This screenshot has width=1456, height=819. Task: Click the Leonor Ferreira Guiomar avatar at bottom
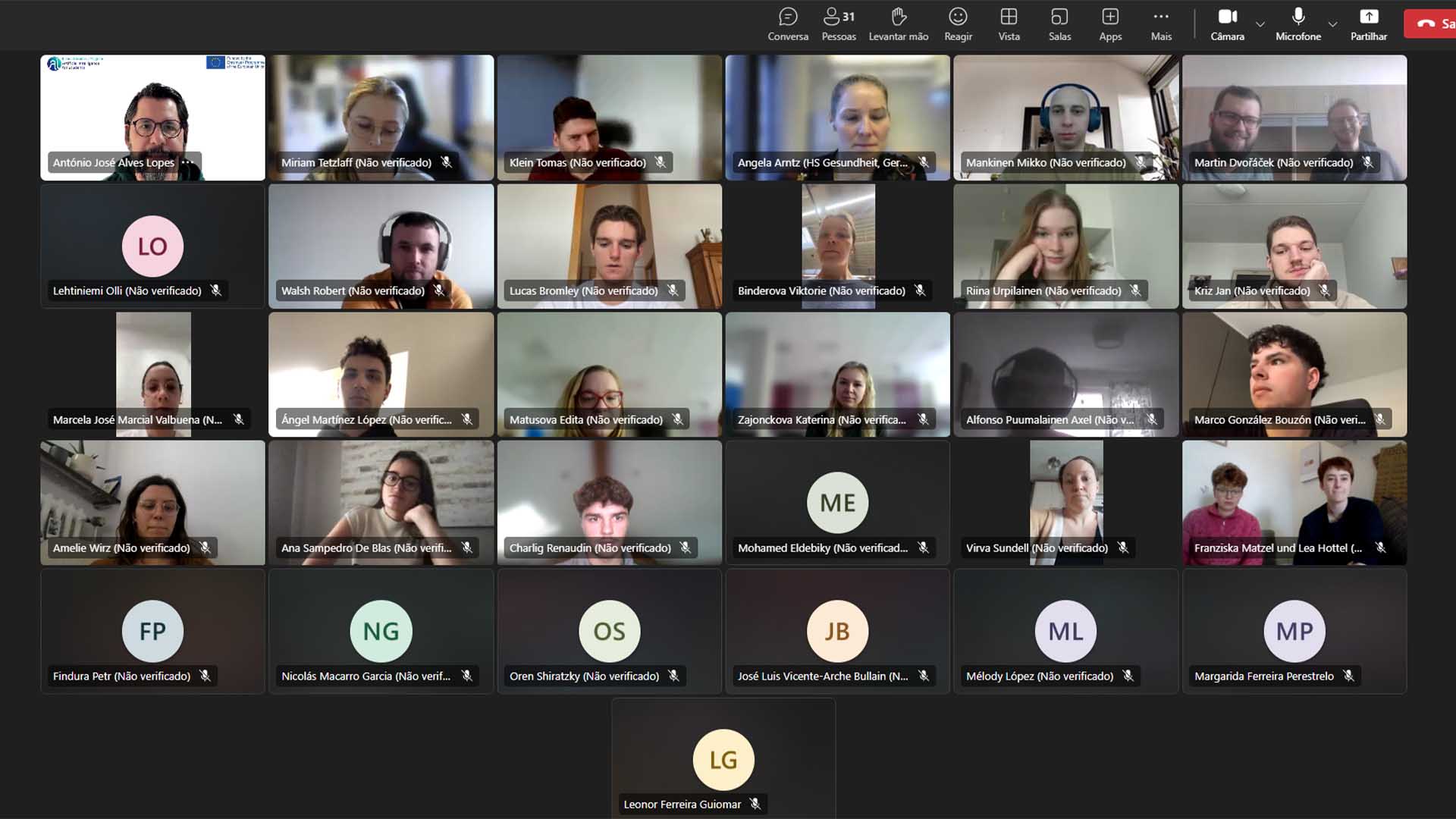coord(723,759)
